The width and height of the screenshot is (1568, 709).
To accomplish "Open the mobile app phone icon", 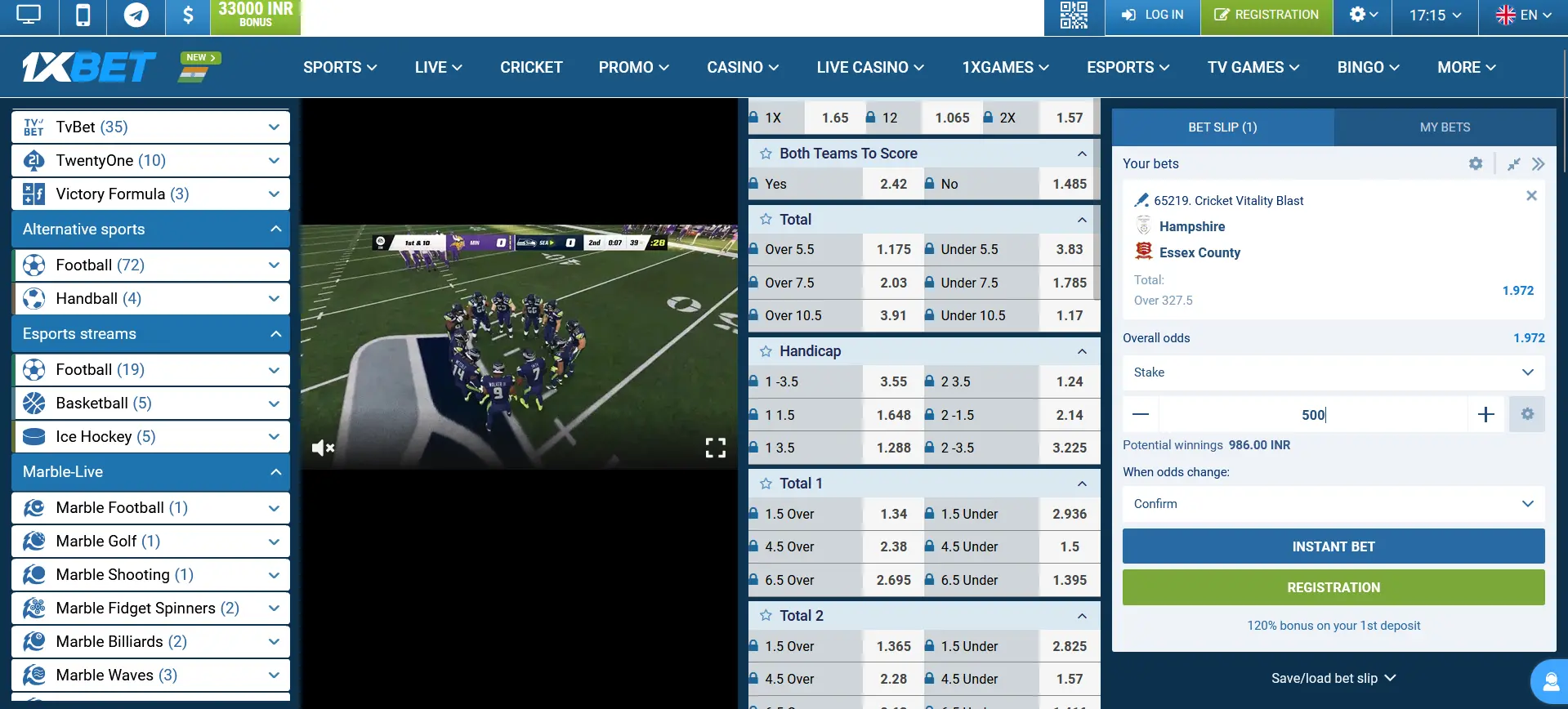I will click(83, 16).
